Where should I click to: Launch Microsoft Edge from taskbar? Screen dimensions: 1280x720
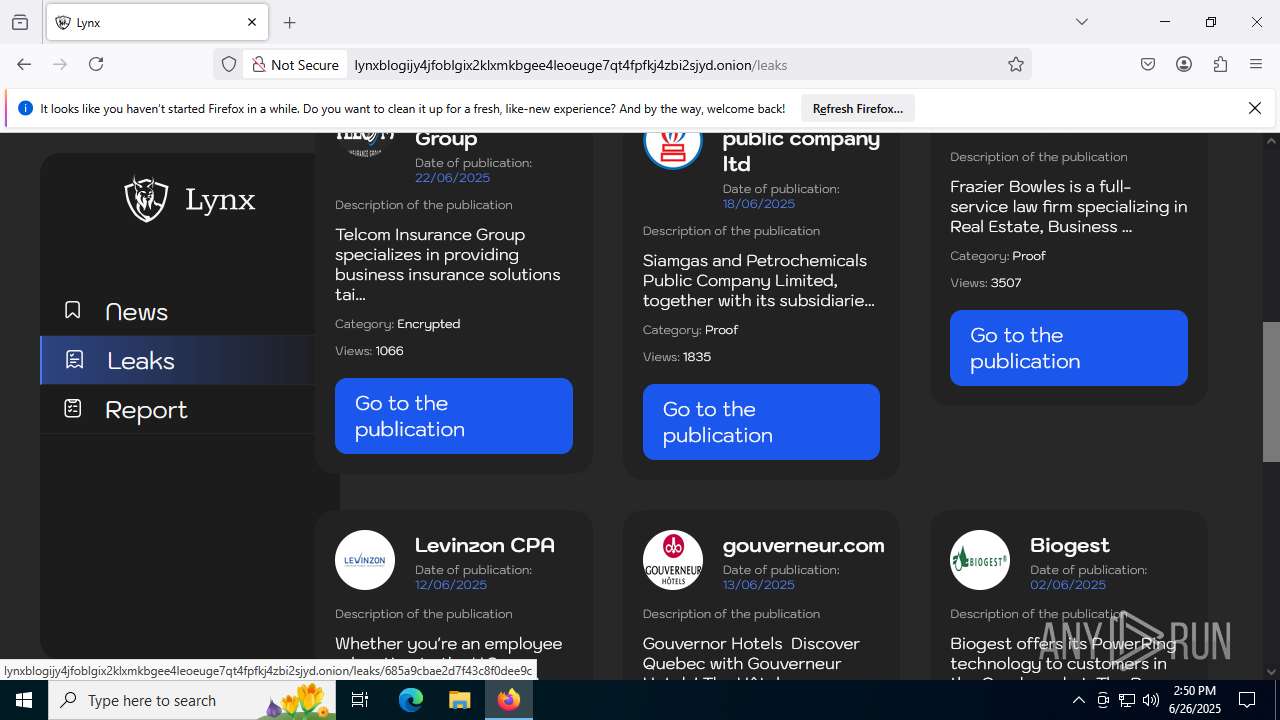411,700
